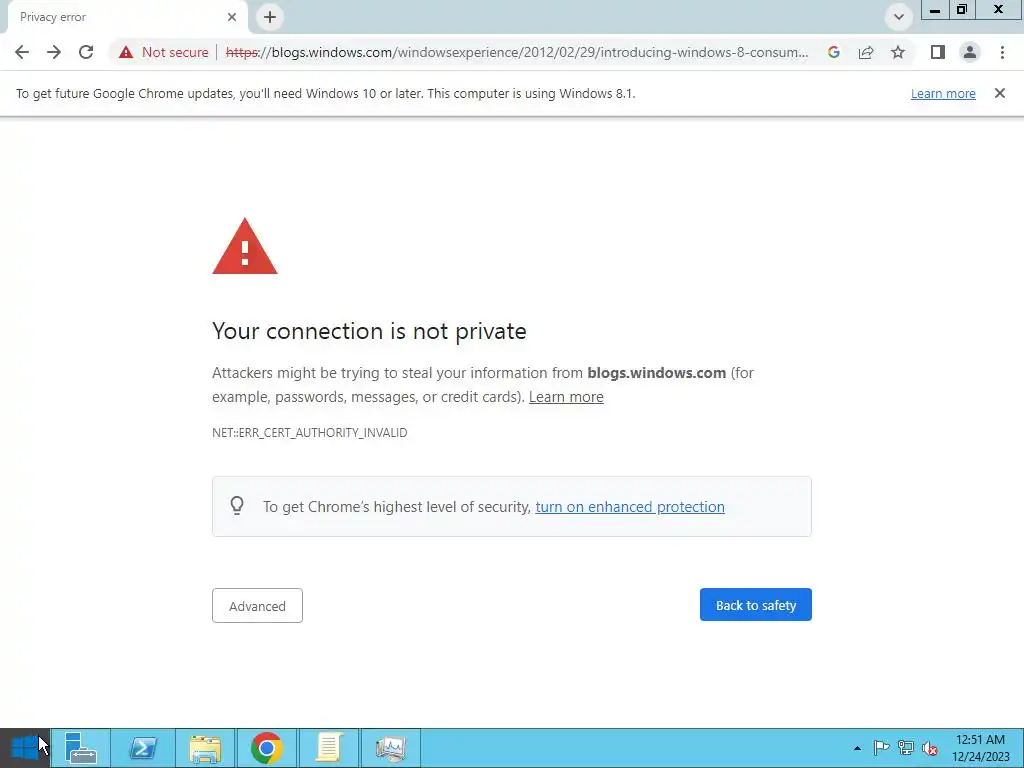Viewport: 1024px width, 768px height.
Task: Click the red warning triangle graphic
Action: click(245, 246)
